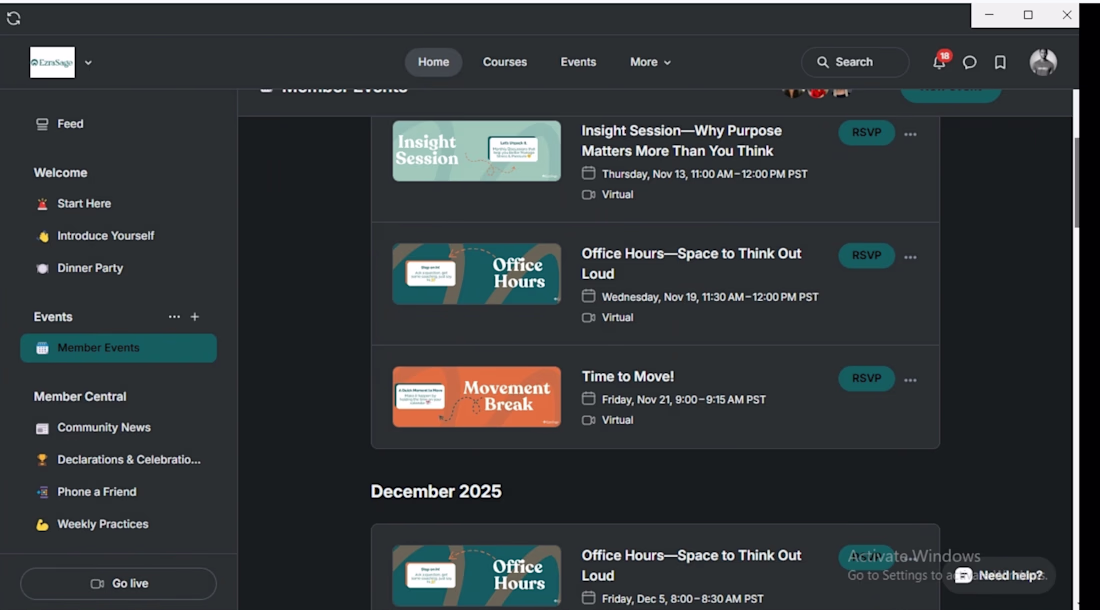Click the Welcome section header
The height and width of the screenshot is (610, 1100).
coord(60,172)
